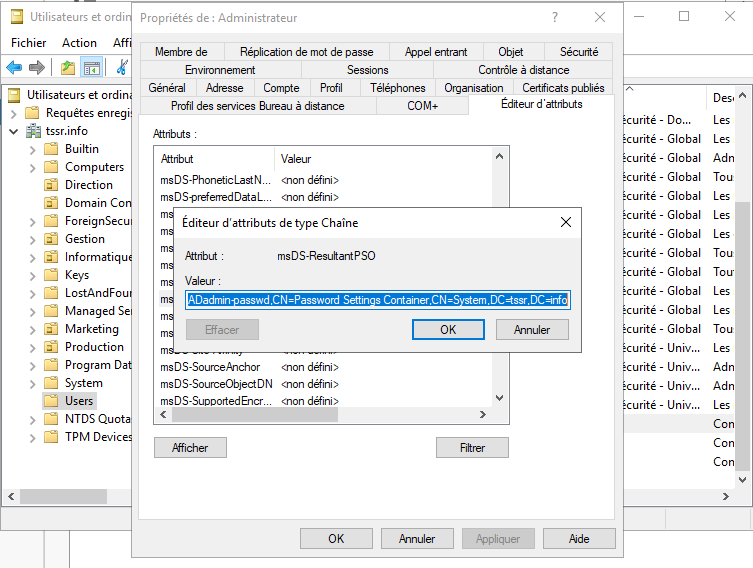Go up one level with folder icon
Viewport: 753px width, 568px height.
tap(68, 67)
